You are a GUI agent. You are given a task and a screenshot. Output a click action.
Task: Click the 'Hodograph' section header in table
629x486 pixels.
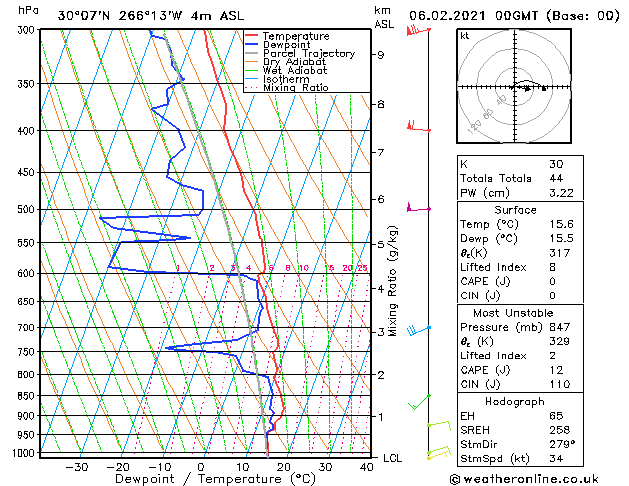(515, 401)
